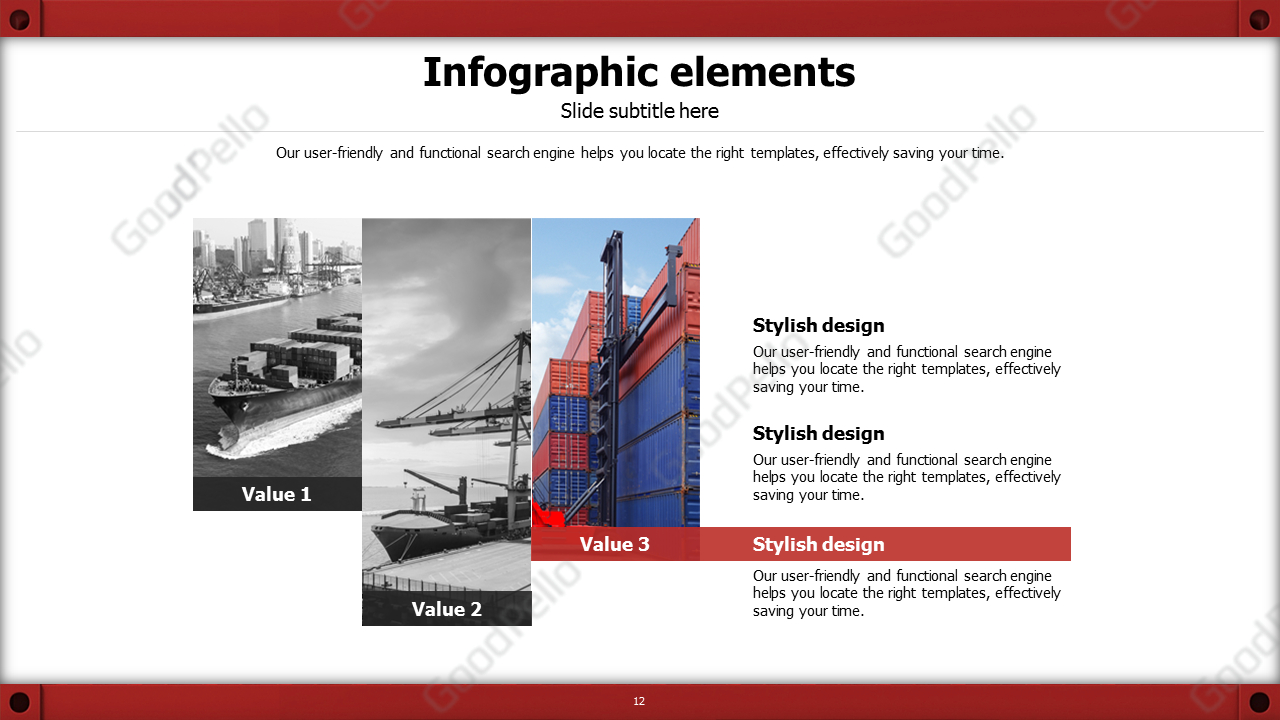
Task: Click the top-right screw head decoration
Action: tap(1258, 17)
